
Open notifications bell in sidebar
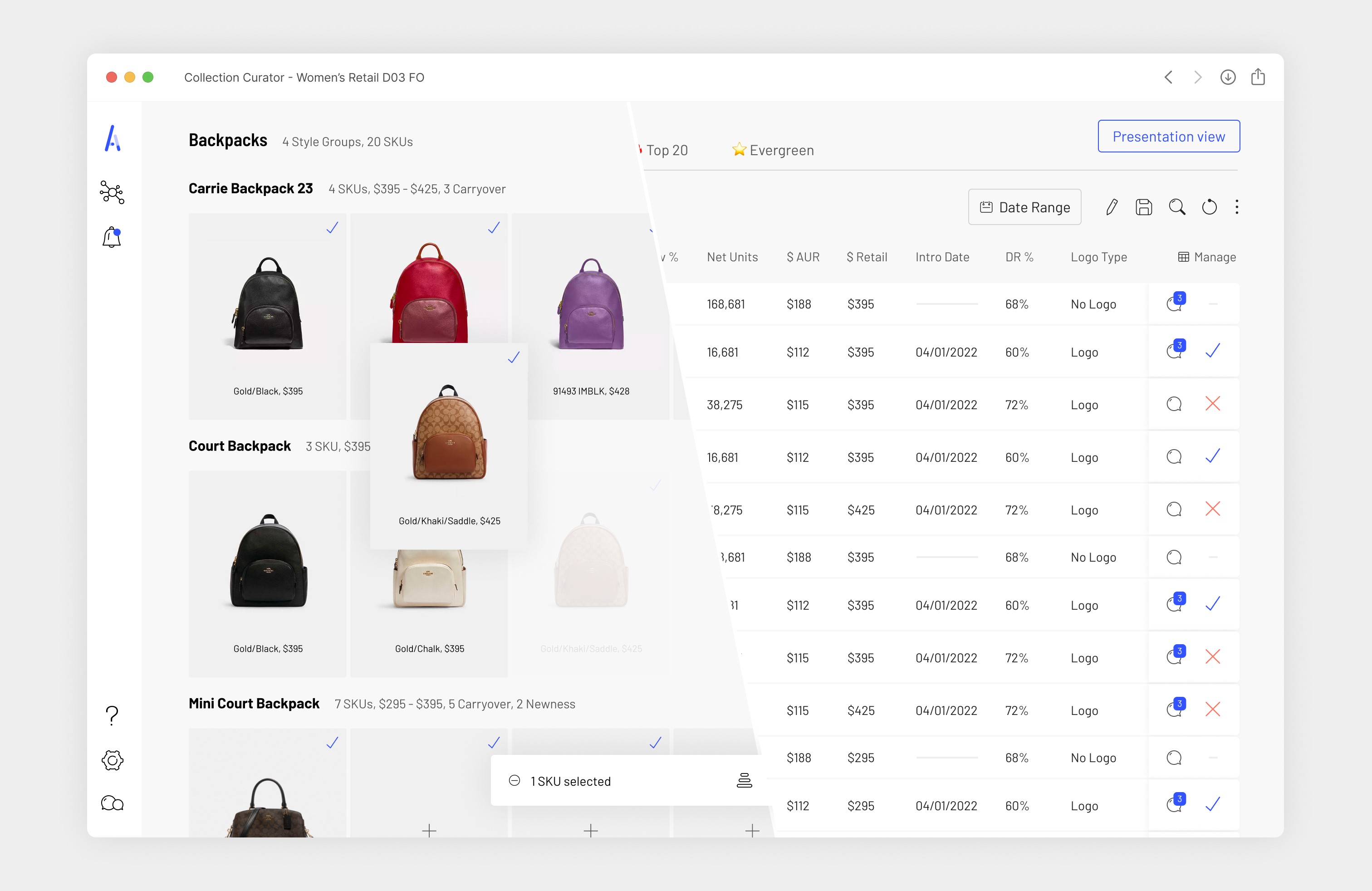coord(112,237)
